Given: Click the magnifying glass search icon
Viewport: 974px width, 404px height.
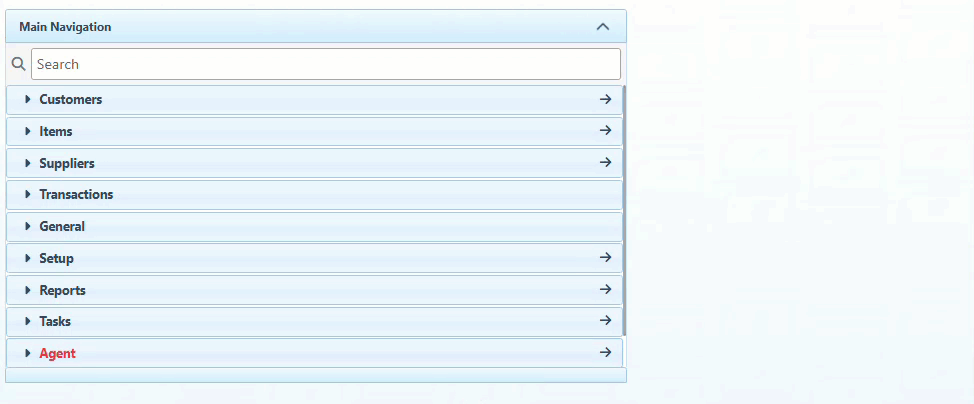Looking at the screenshot, I should point(18,64).
